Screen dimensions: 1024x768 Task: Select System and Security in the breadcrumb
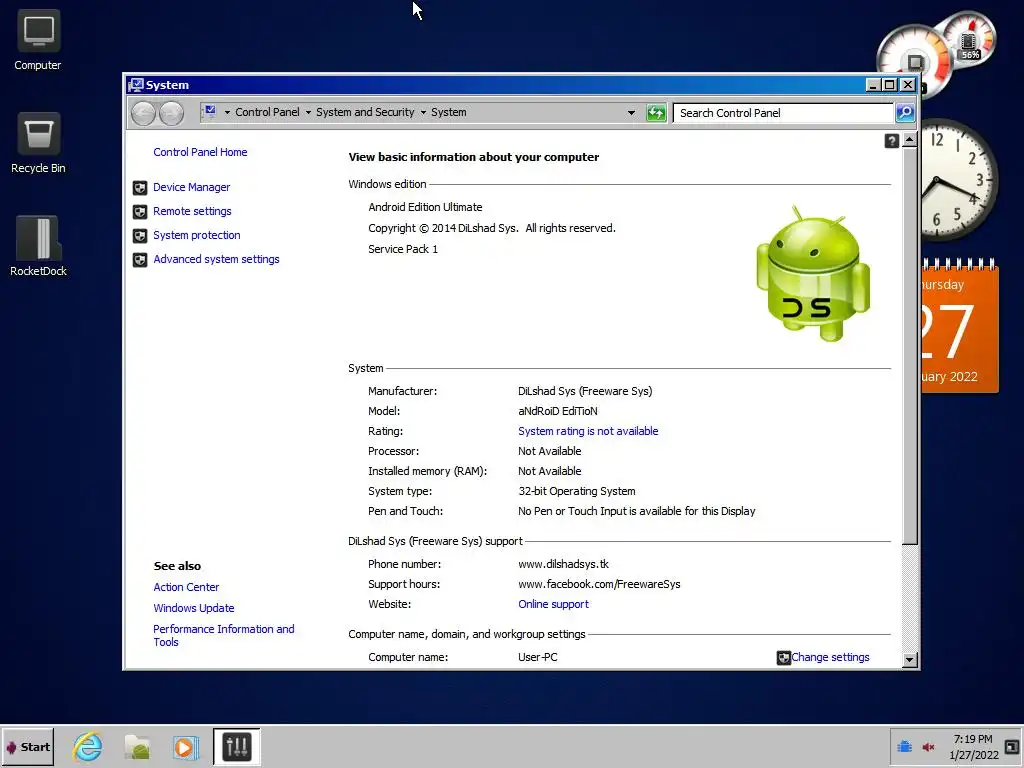(365, 112)
